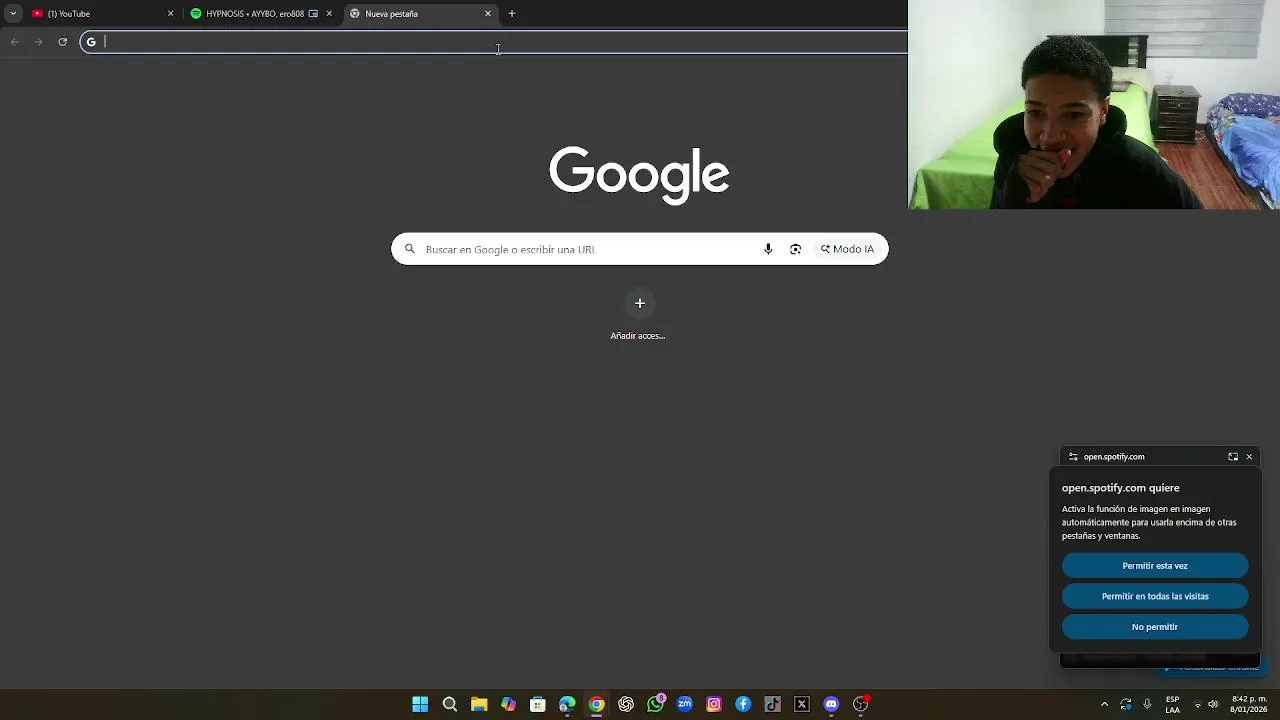The image size is (1280, 720).
Task: Click the magnifier icon in search box
Action: tap(409, 249)
